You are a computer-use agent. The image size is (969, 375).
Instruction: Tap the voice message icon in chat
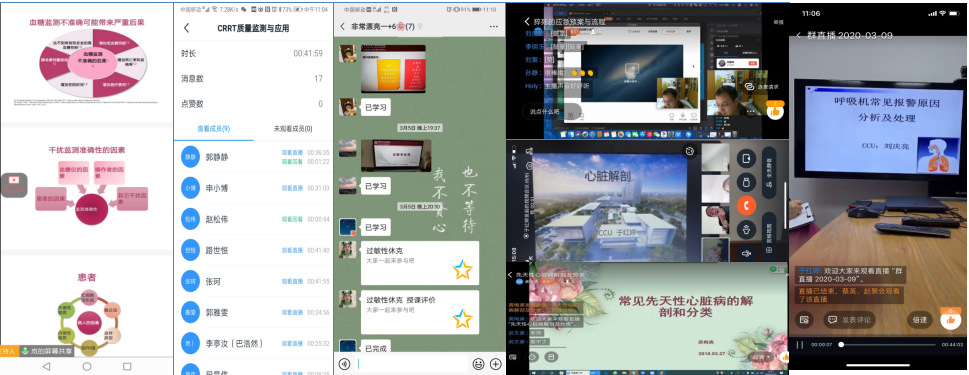coord(345,364)
